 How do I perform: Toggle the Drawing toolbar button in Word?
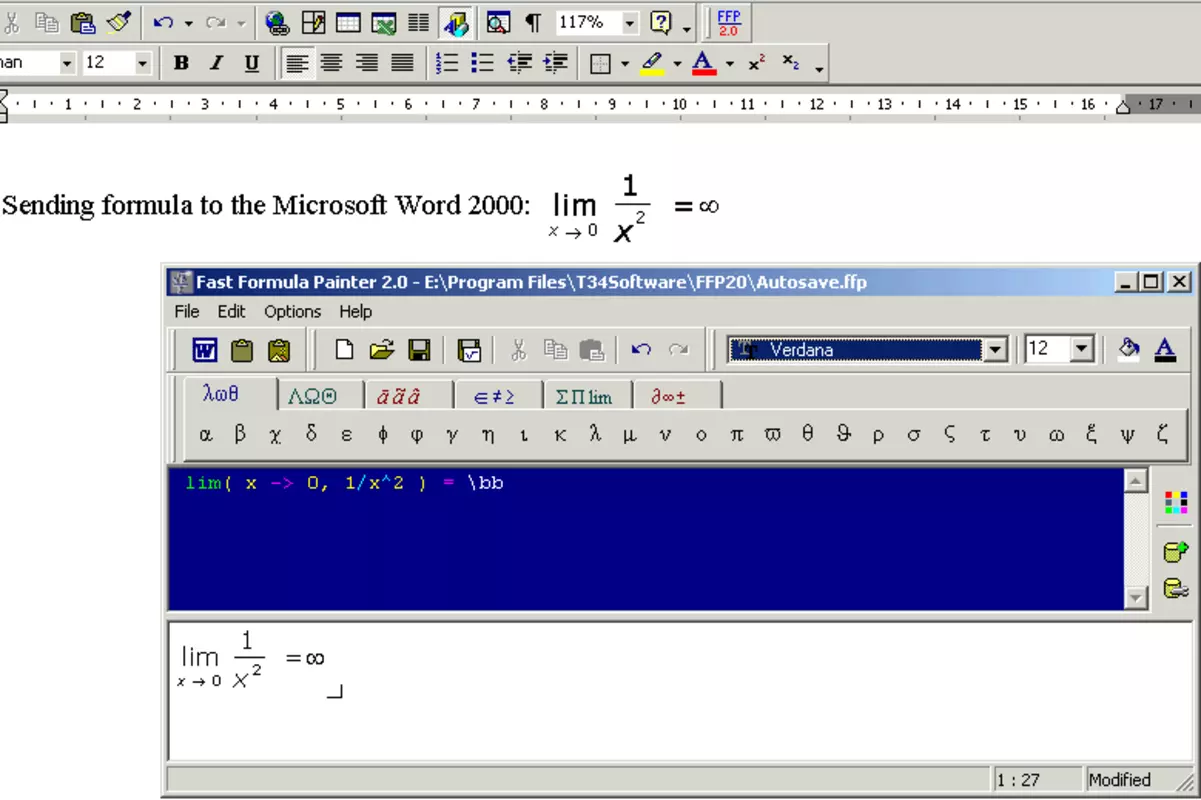click(456, 22)
